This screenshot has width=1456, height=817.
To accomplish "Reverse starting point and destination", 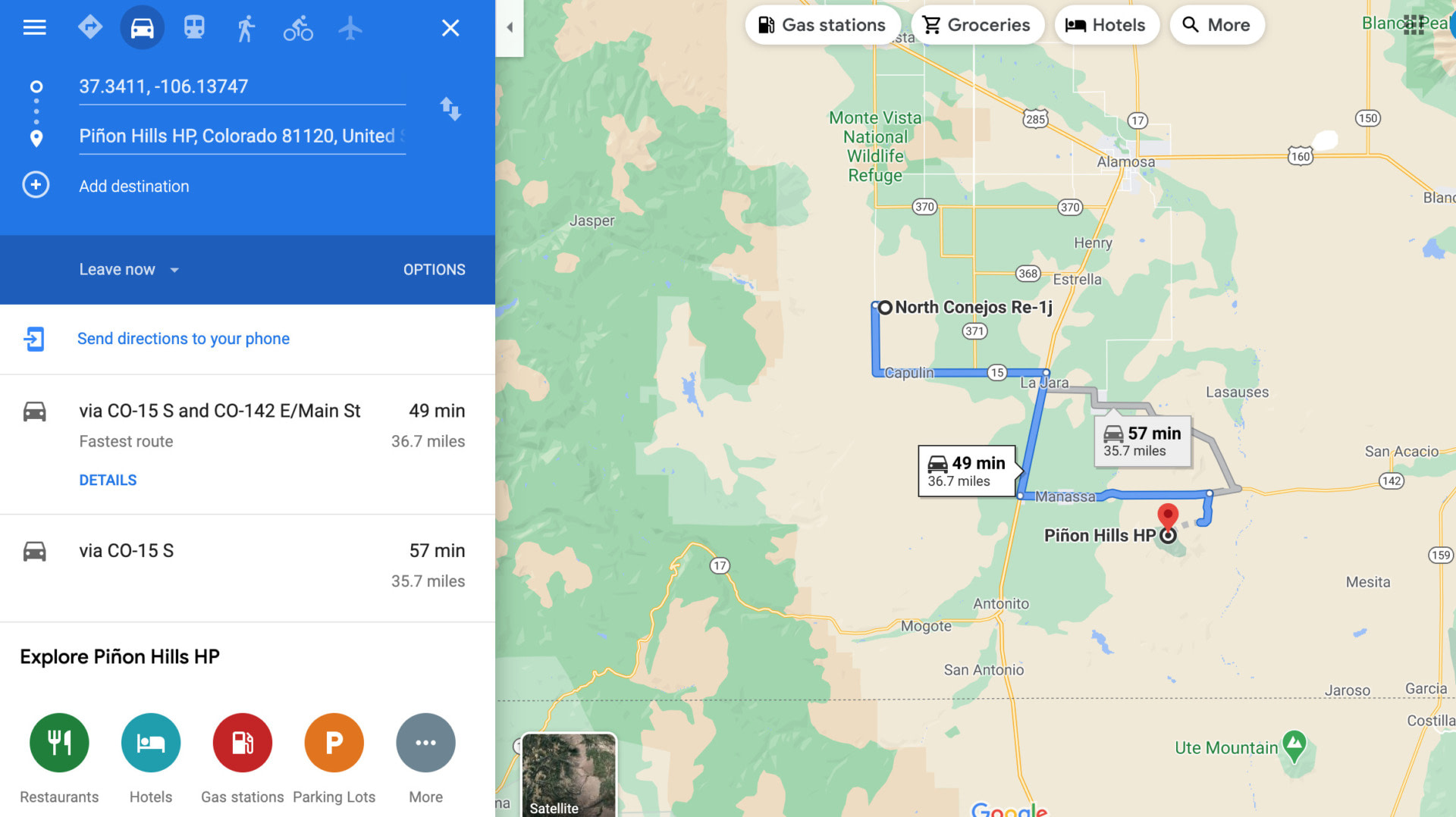I will [450, 109].
